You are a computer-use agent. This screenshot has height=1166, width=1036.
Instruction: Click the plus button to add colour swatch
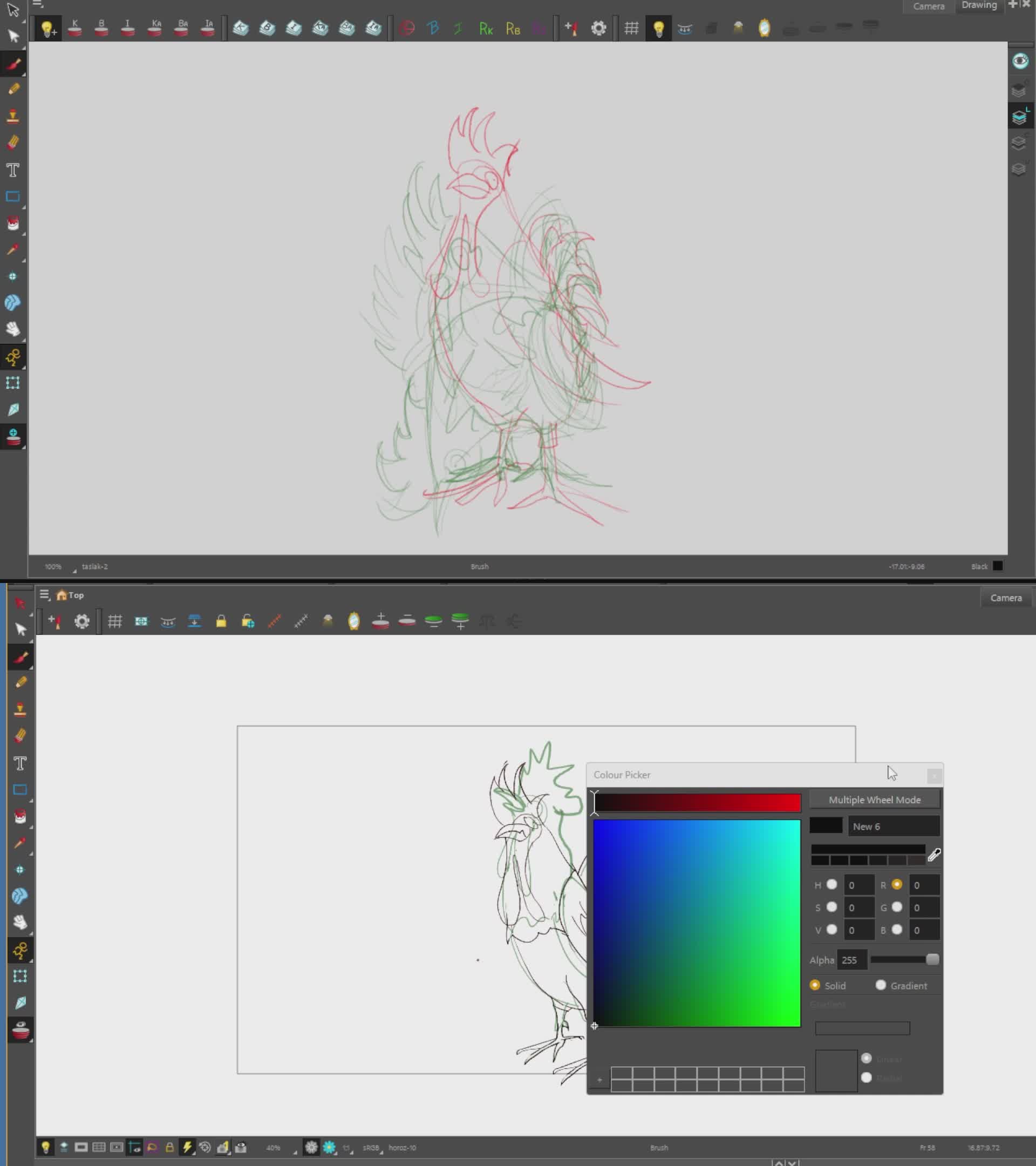599,1080
